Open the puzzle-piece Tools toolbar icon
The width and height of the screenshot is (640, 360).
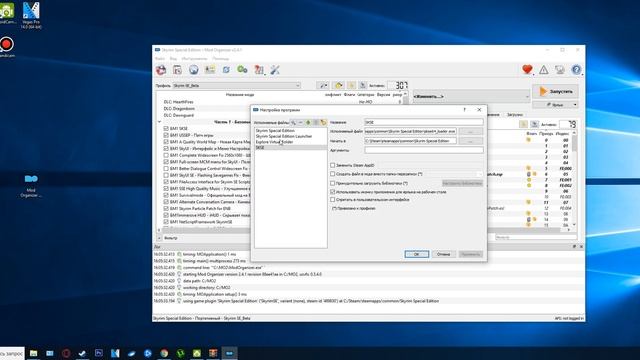[259, 70]
